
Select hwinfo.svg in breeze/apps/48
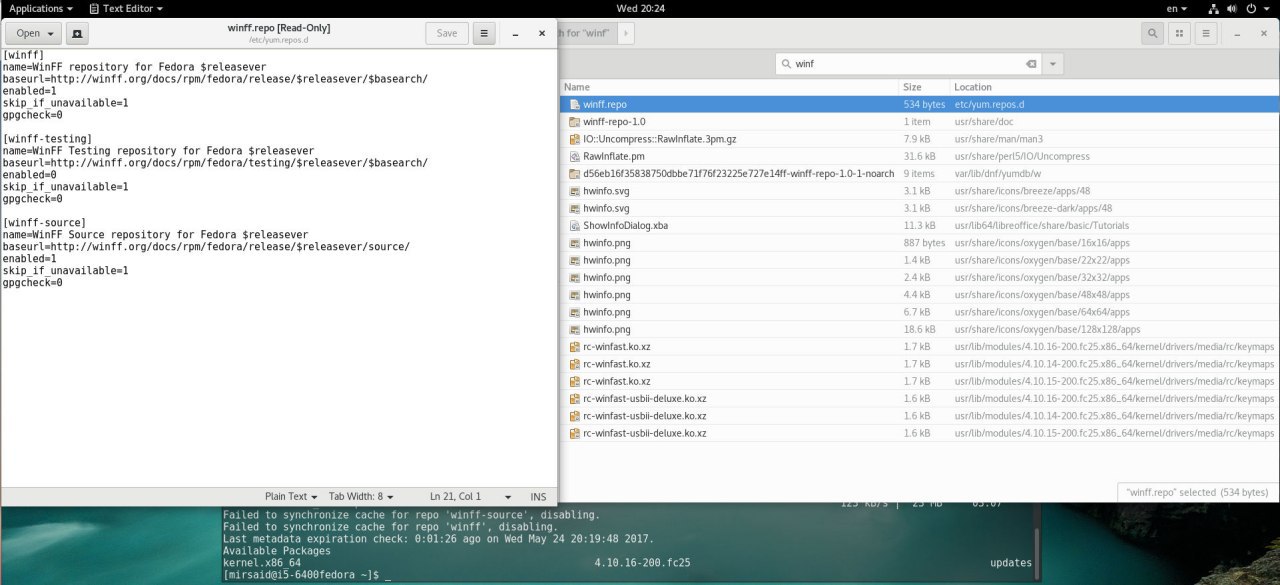[919, 191]
